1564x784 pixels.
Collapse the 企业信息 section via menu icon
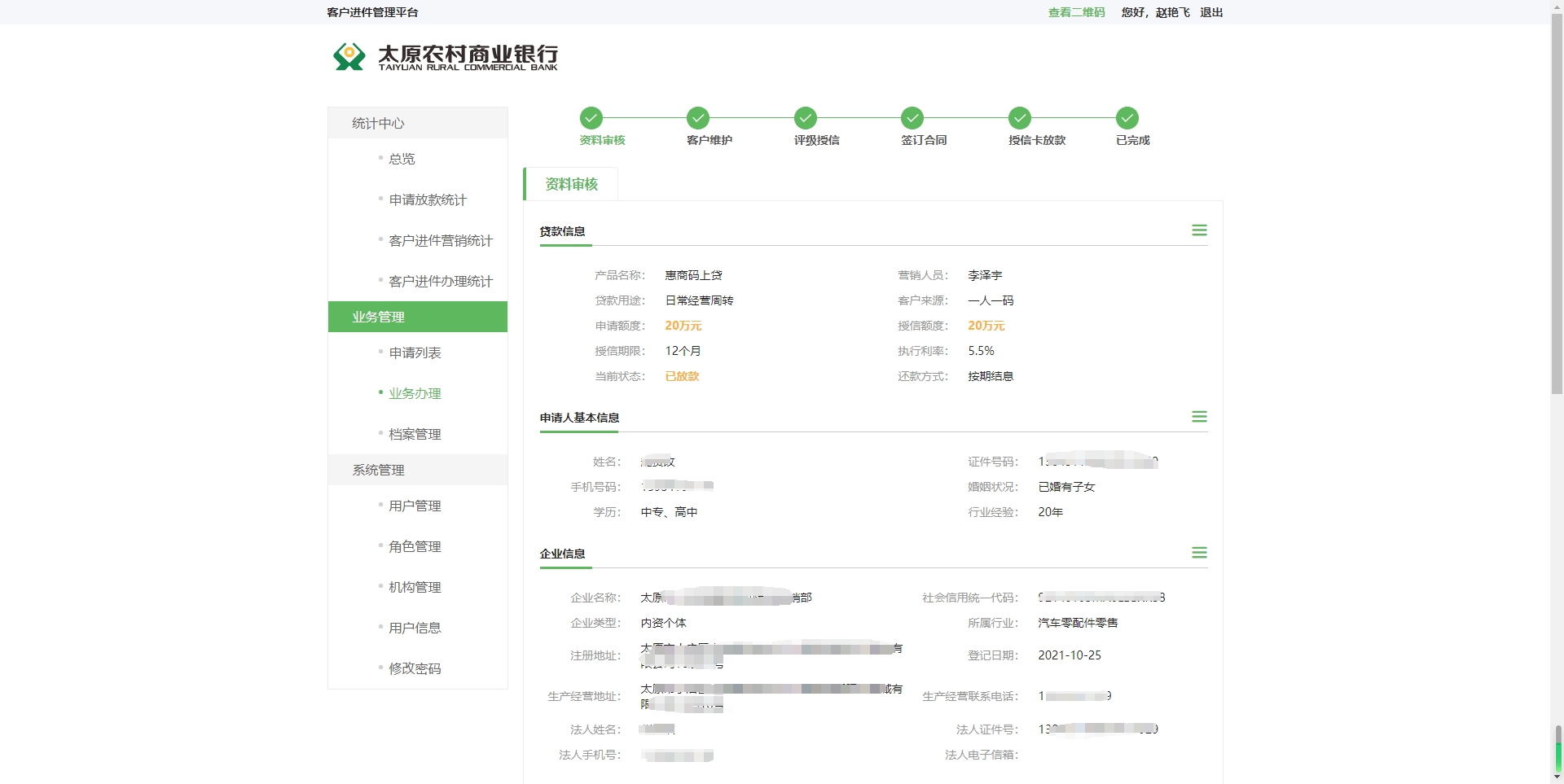coord(1199,553)
